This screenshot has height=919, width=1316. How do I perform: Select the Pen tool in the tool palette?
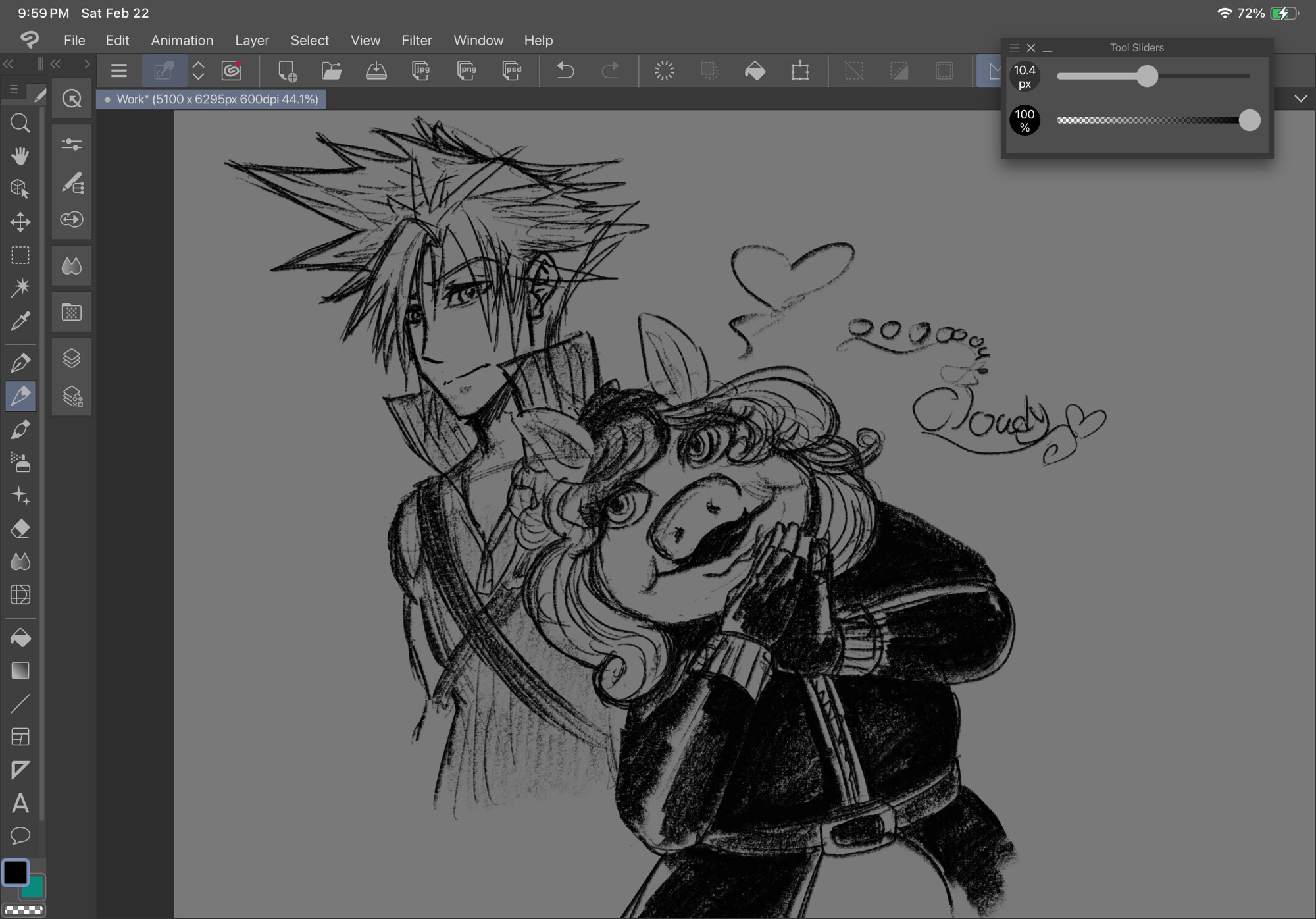(x=20, y=363)
